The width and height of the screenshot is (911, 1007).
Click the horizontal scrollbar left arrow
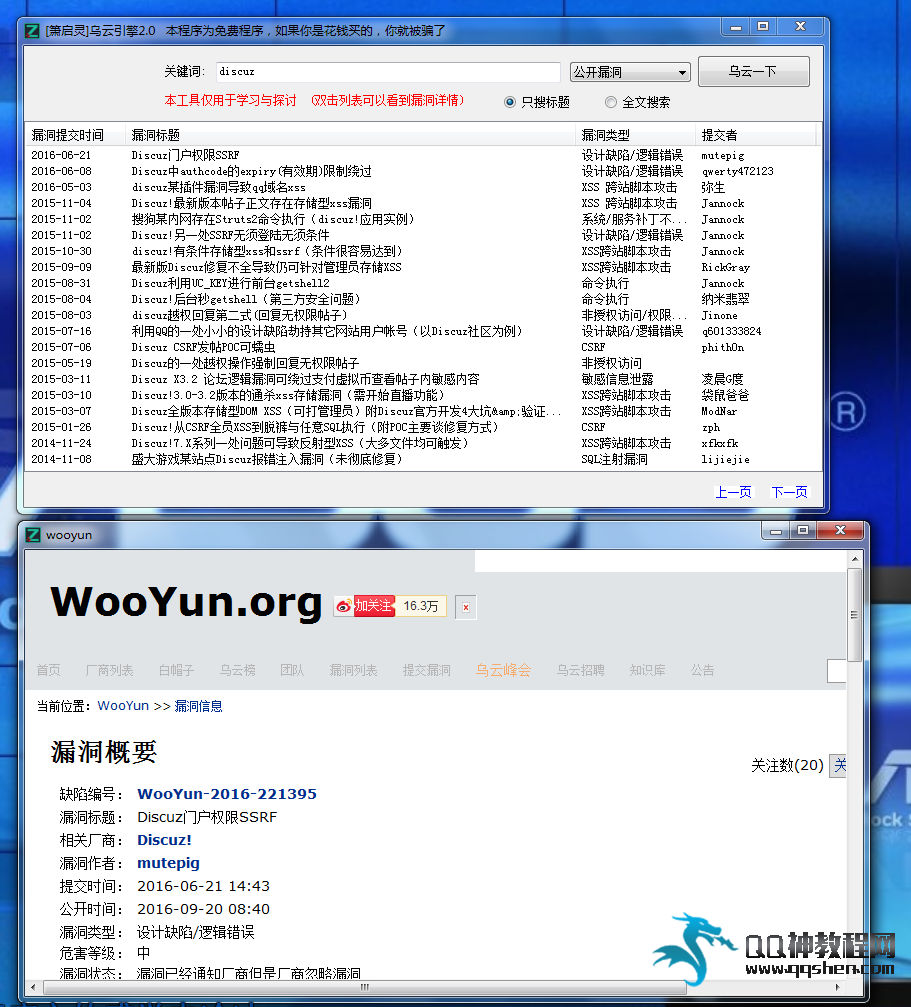click(x=33, y=987)
